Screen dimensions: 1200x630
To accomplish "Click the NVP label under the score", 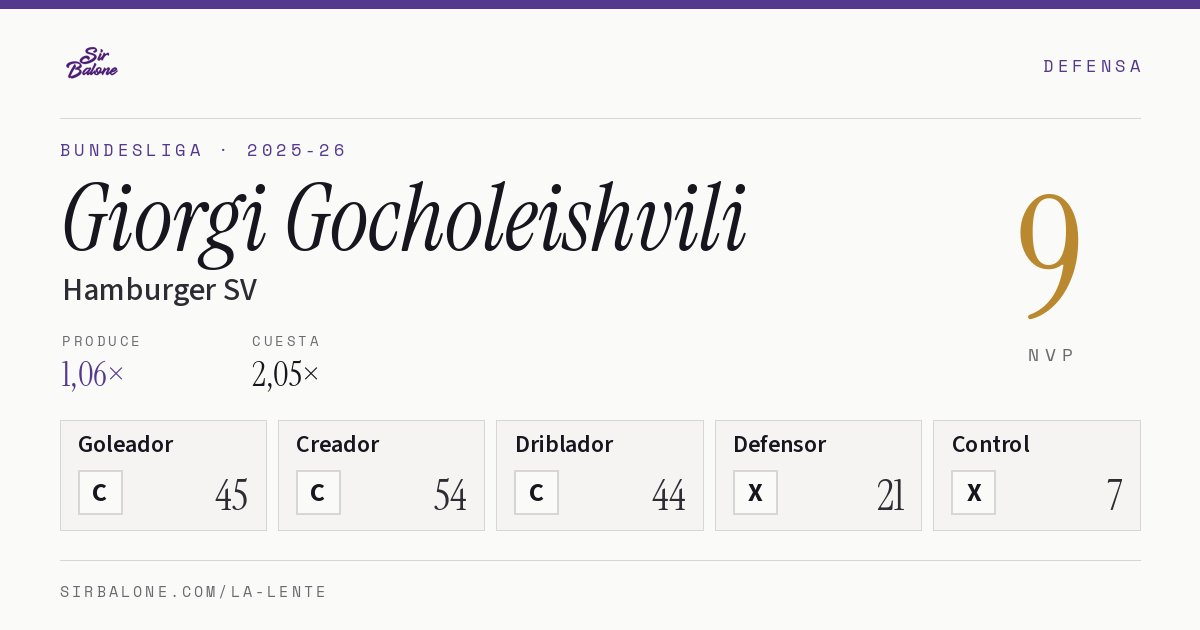I will pos(1051,355).
